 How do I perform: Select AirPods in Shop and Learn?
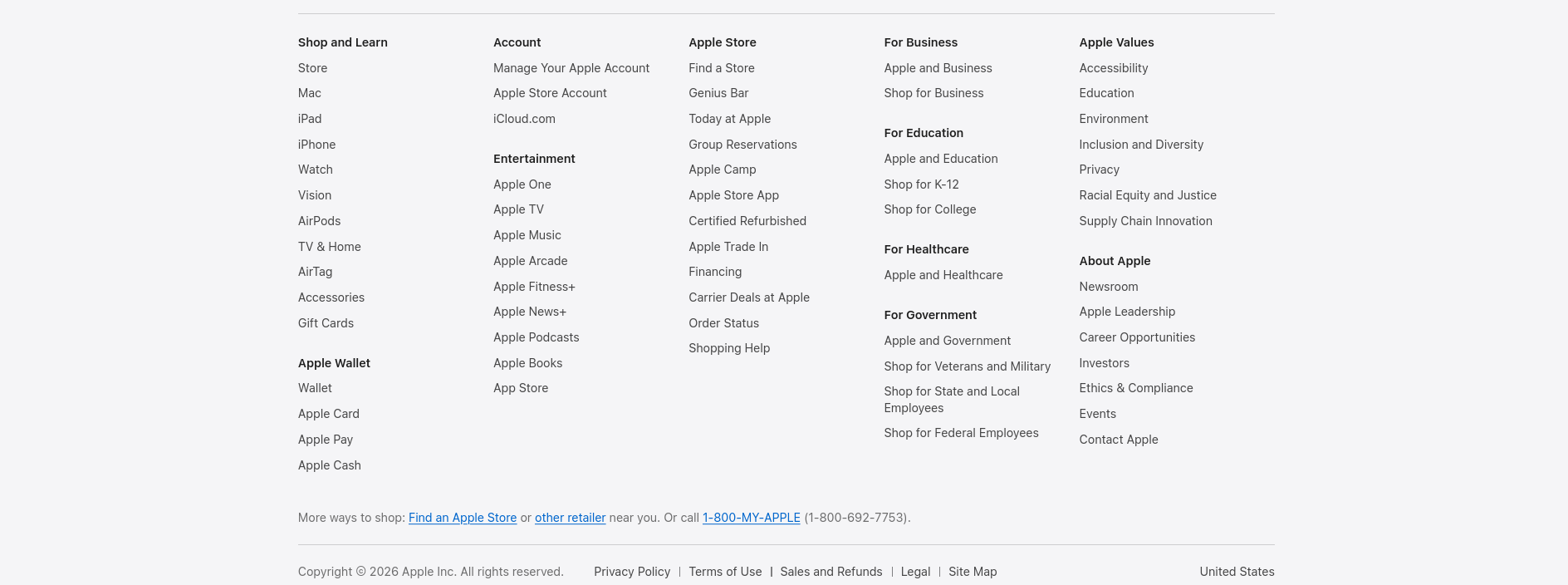coord(319,221)
